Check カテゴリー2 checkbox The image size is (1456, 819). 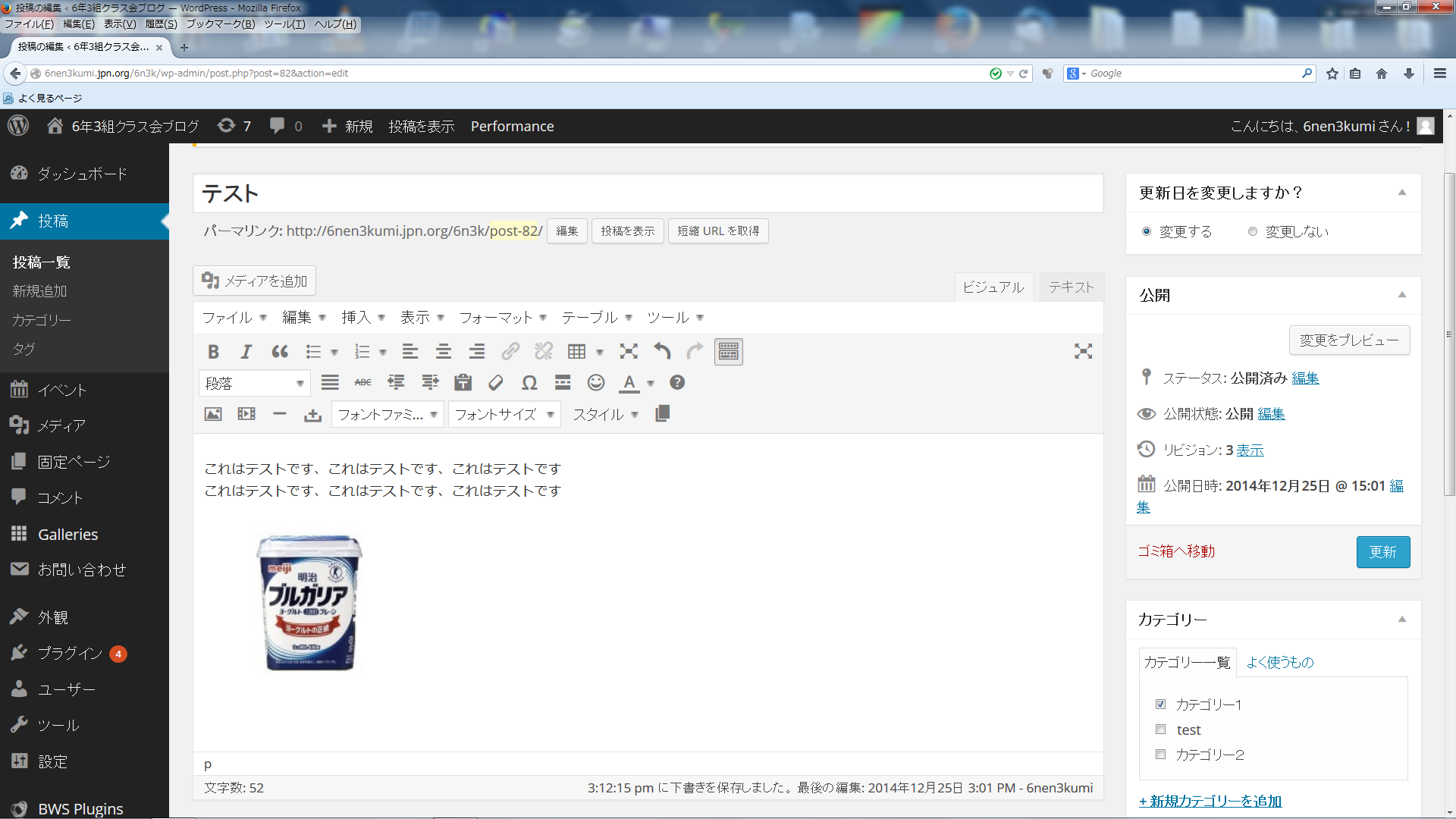tap(1160, 754)
